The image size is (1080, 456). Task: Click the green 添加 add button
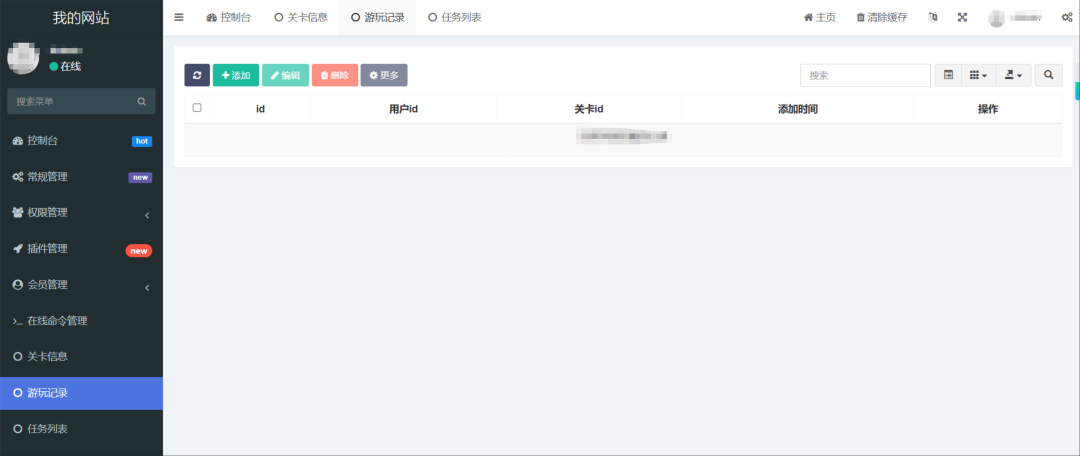[x=236, y=75]
